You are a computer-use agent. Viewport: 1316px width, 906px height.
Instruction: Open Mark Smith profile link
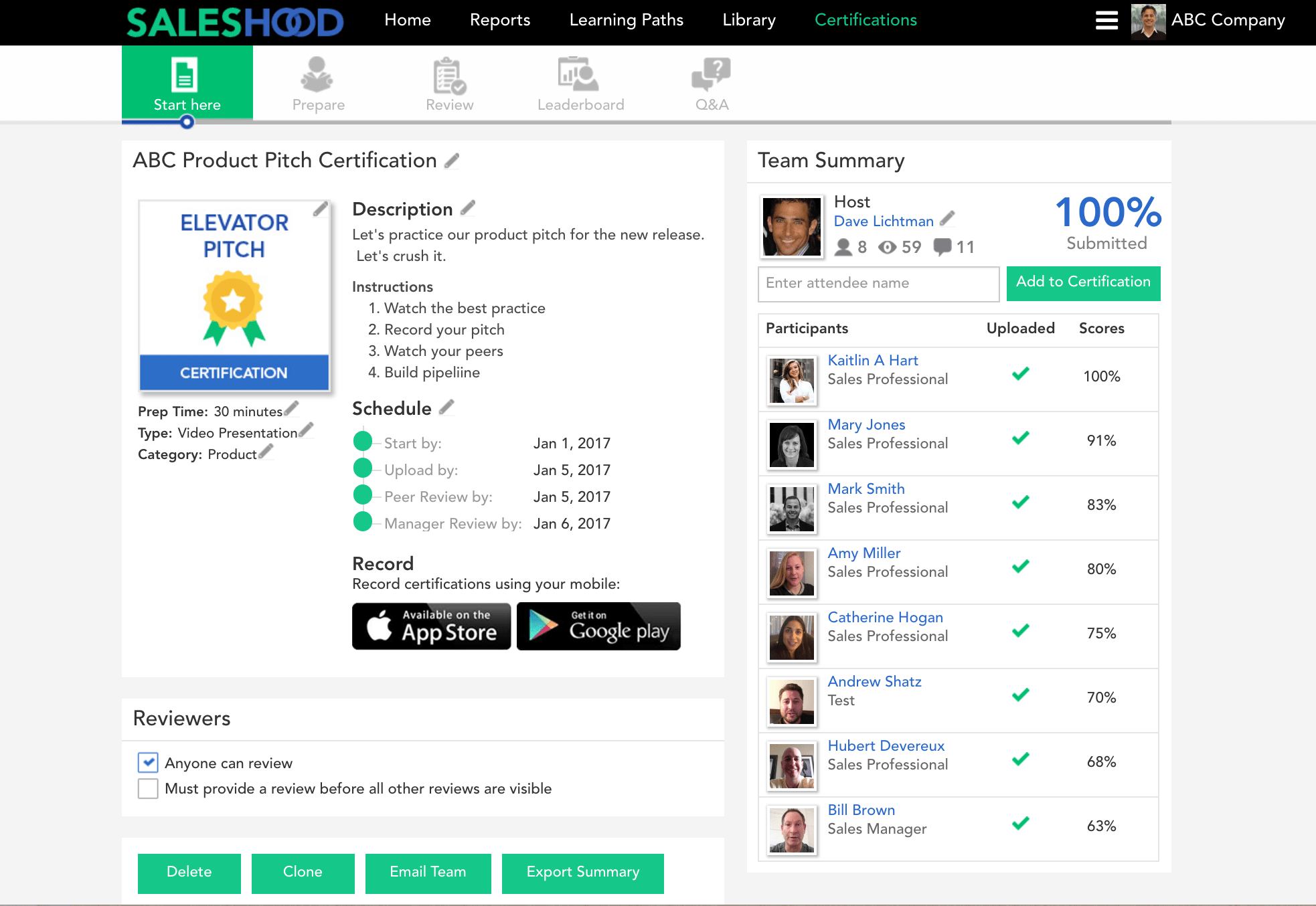coord(866,488)
